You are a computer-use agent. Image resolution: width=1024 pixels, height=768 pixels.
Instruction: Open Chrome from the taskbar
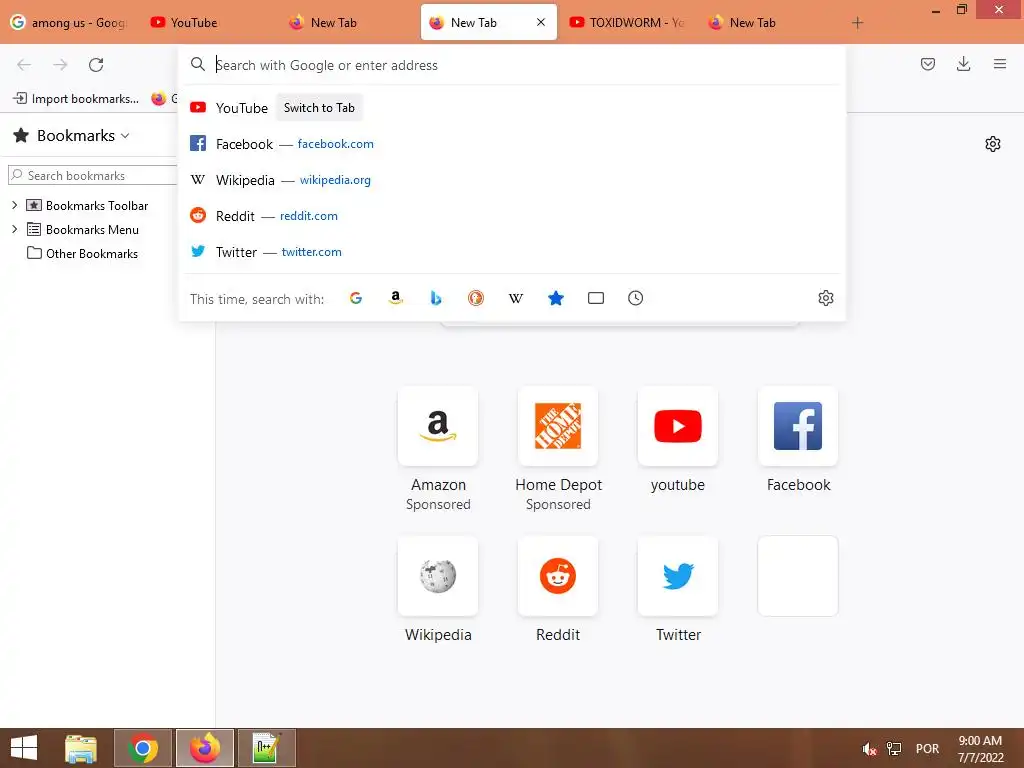point(143,748)
